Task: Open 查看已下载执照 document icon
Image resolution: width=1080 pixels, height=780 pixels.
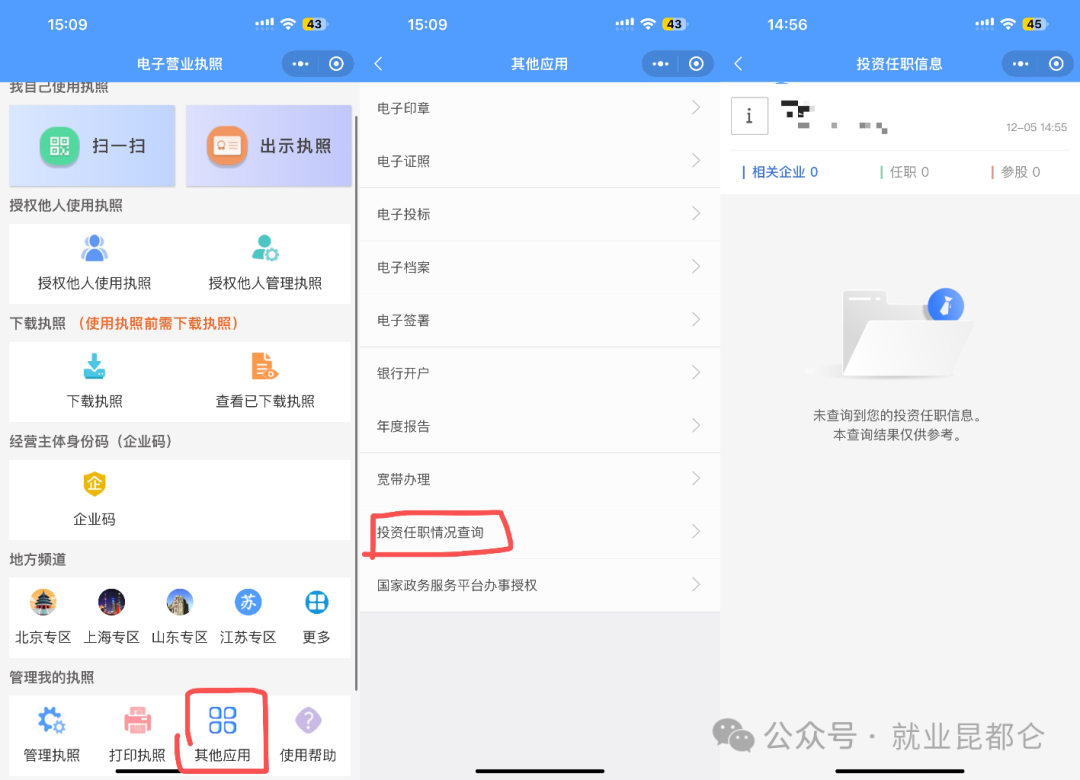Action: [x=264, y=367]
